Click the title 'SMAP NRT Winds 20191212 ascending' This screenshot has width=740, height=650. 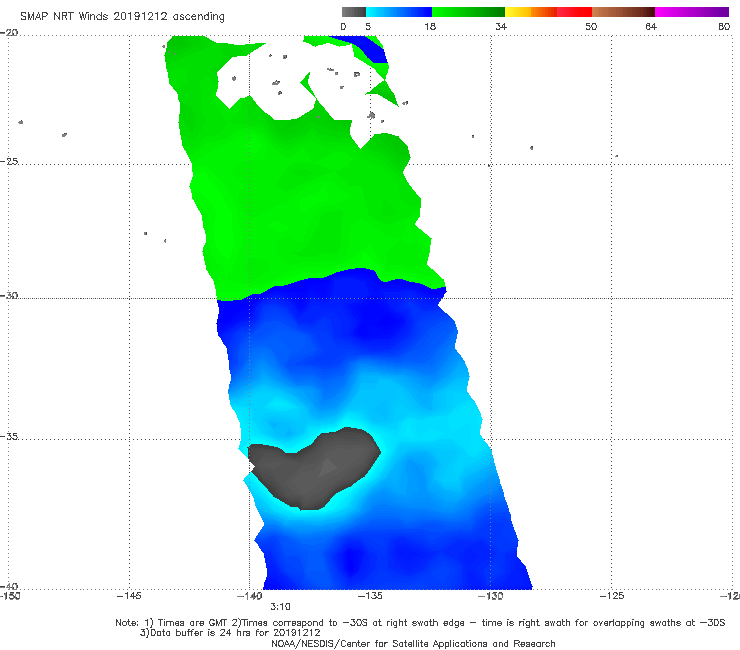(122, 17)
